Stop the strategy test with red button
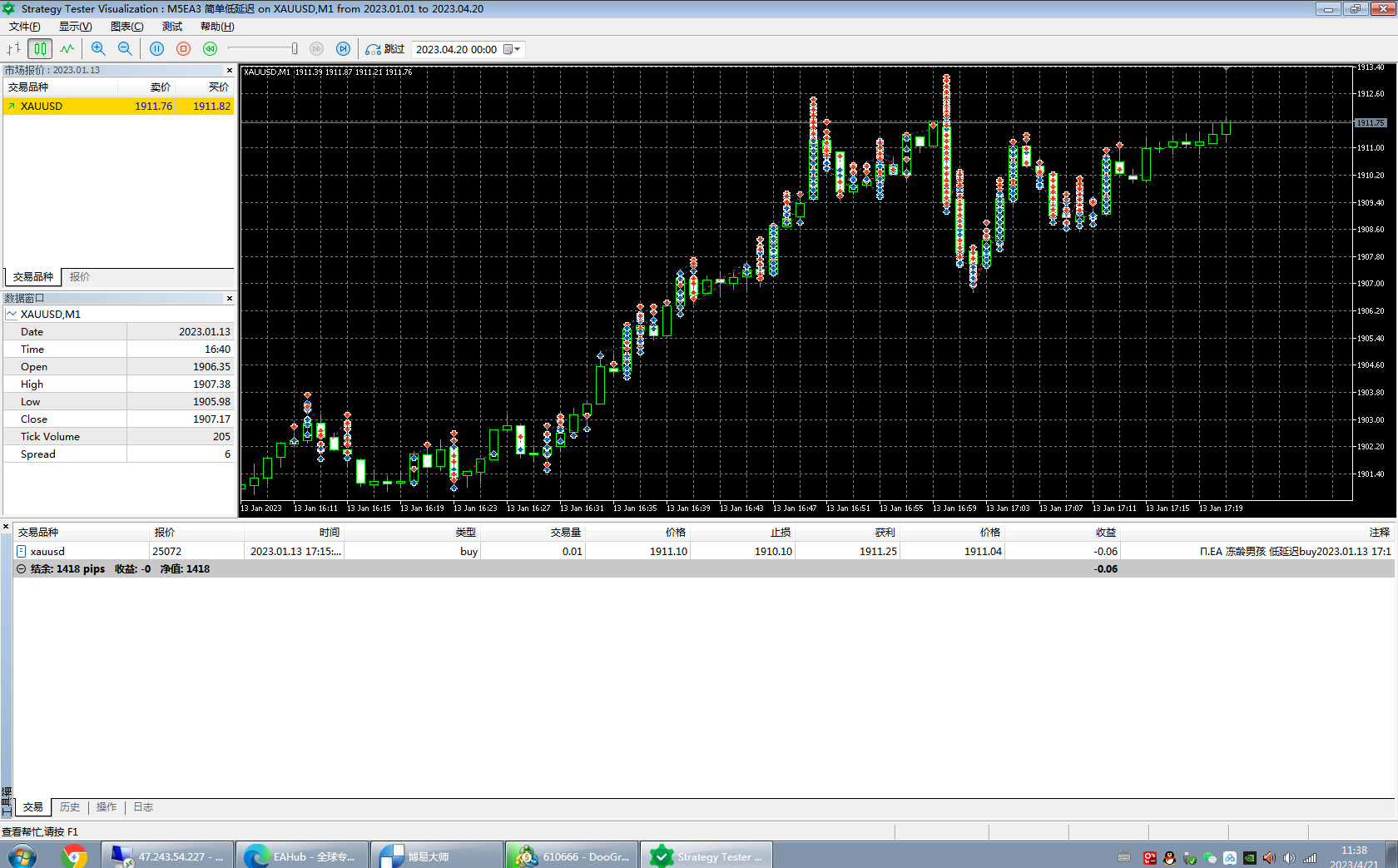 tap(184, 49)
